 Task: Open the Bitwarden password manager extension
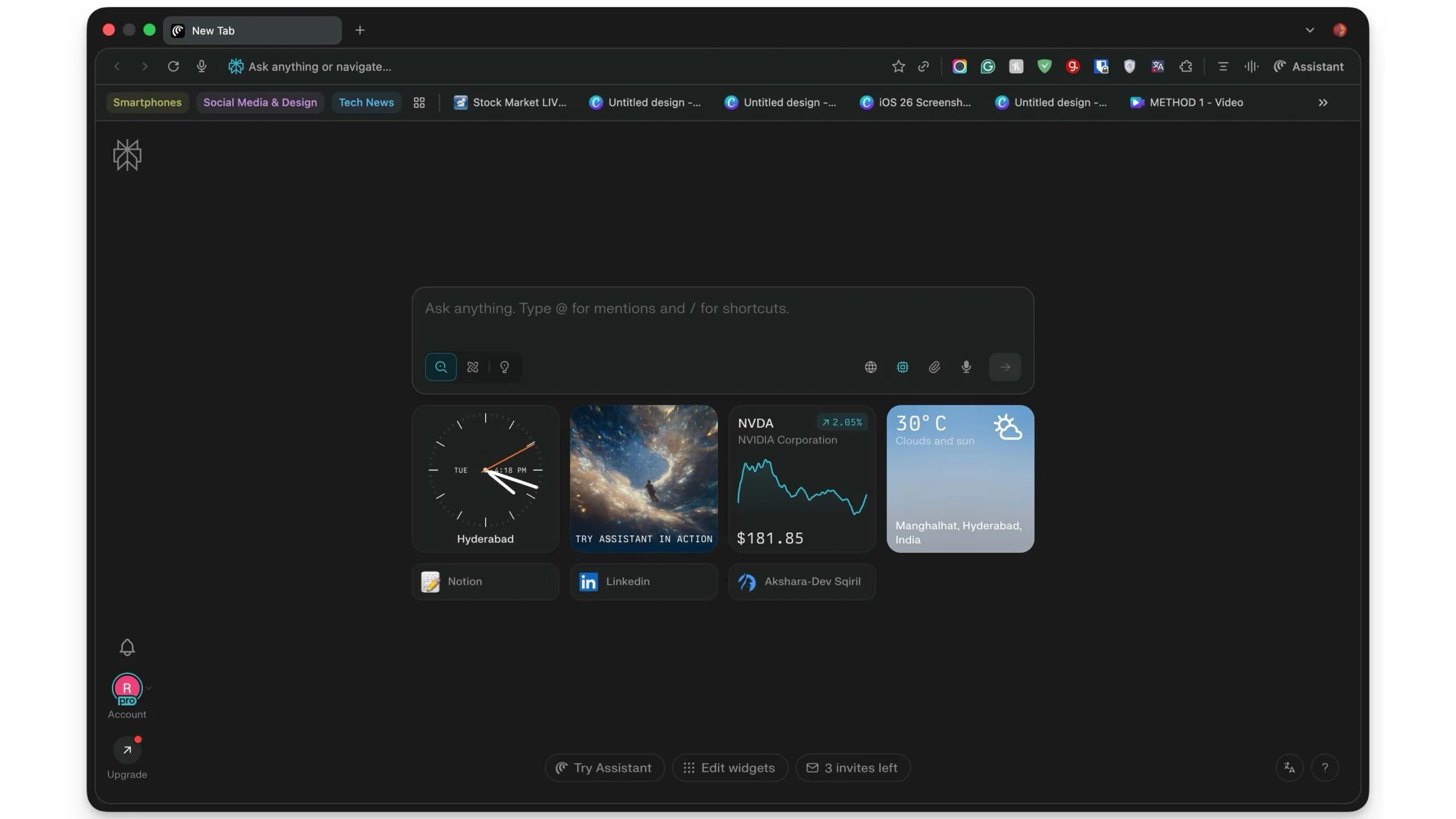click(x=1101, y=67)
